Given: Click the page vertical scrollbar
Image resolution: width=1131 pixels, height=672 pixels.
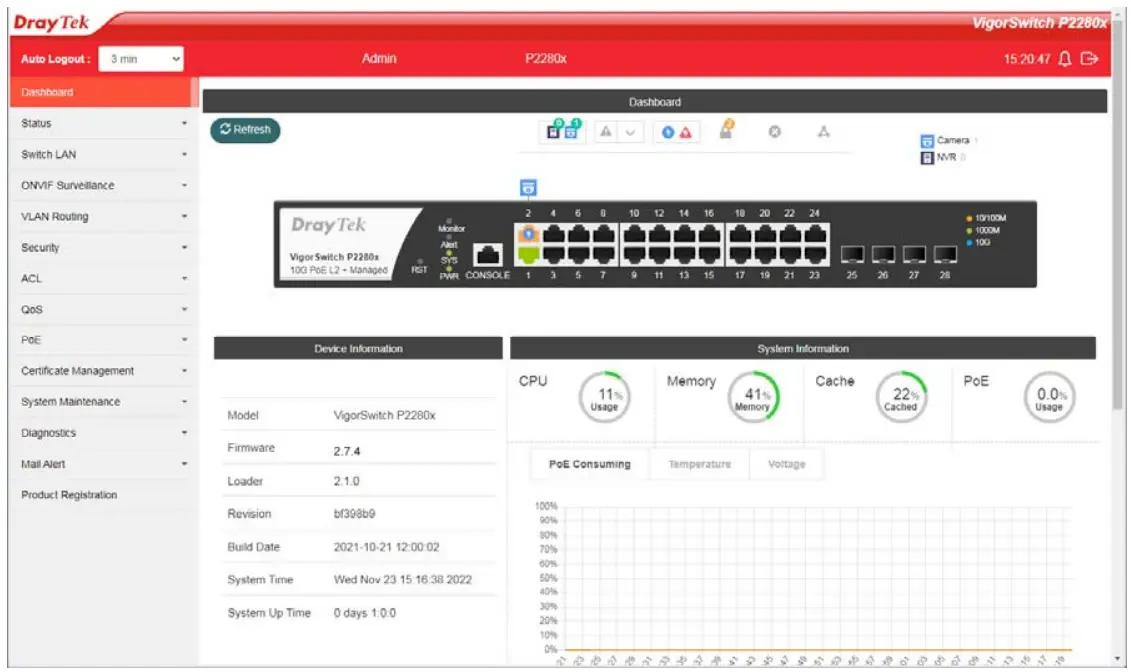Looking at the screenshot, I should 1118,216.
